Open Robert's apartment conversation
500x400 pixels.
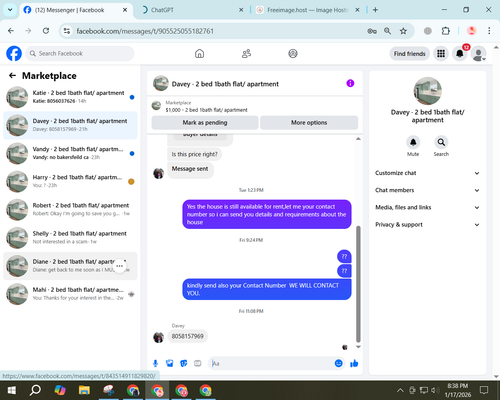point(70,209)
